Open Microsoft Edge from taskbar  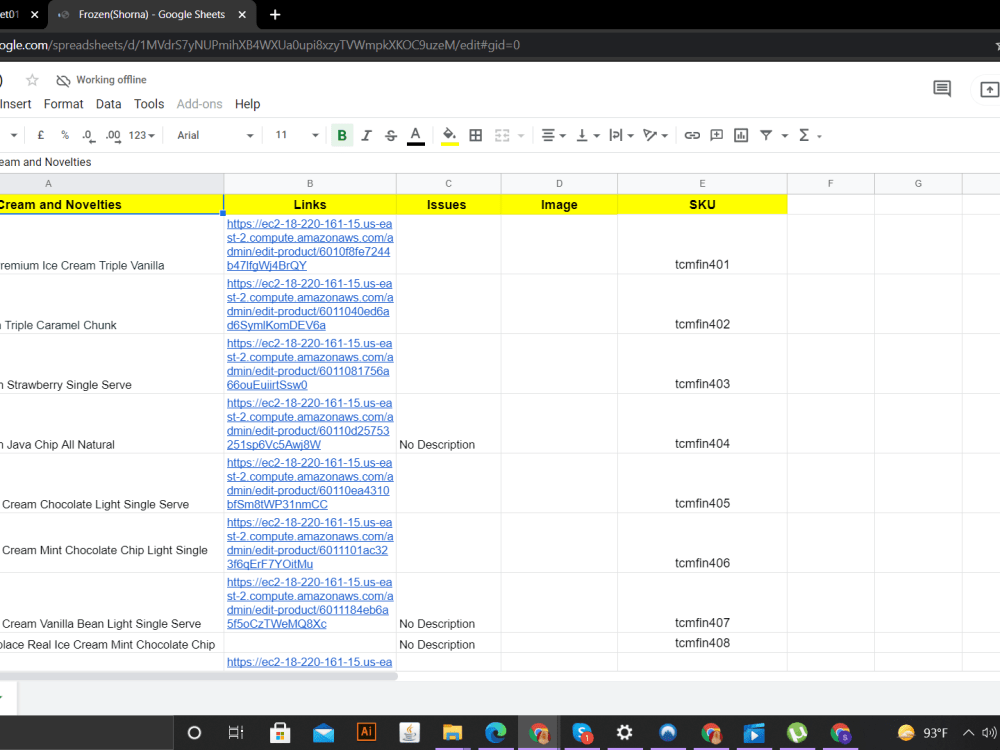tap(496, 733)
